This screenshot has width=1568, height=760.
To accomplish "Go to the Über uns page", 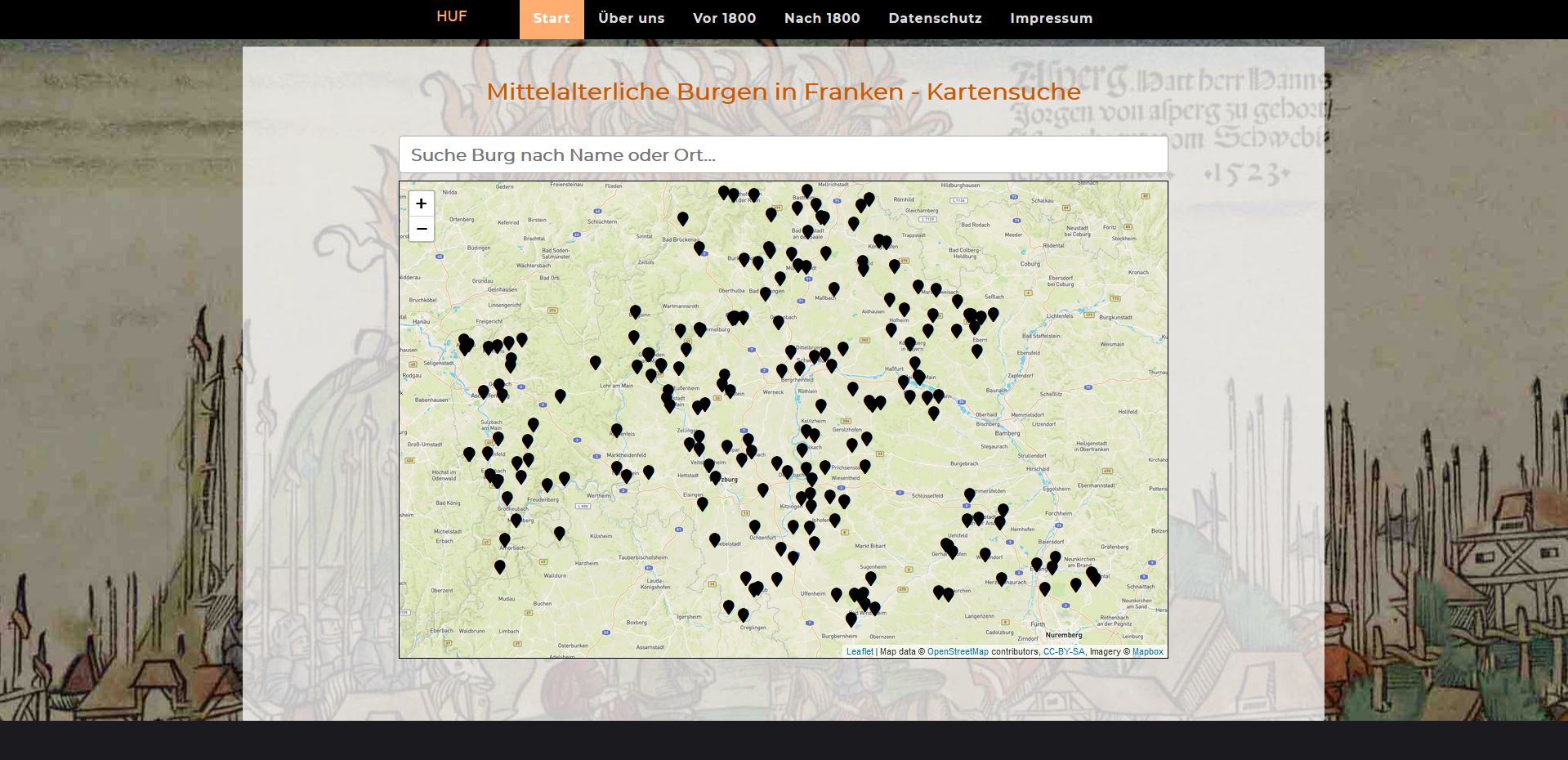I will pos(631,19).
